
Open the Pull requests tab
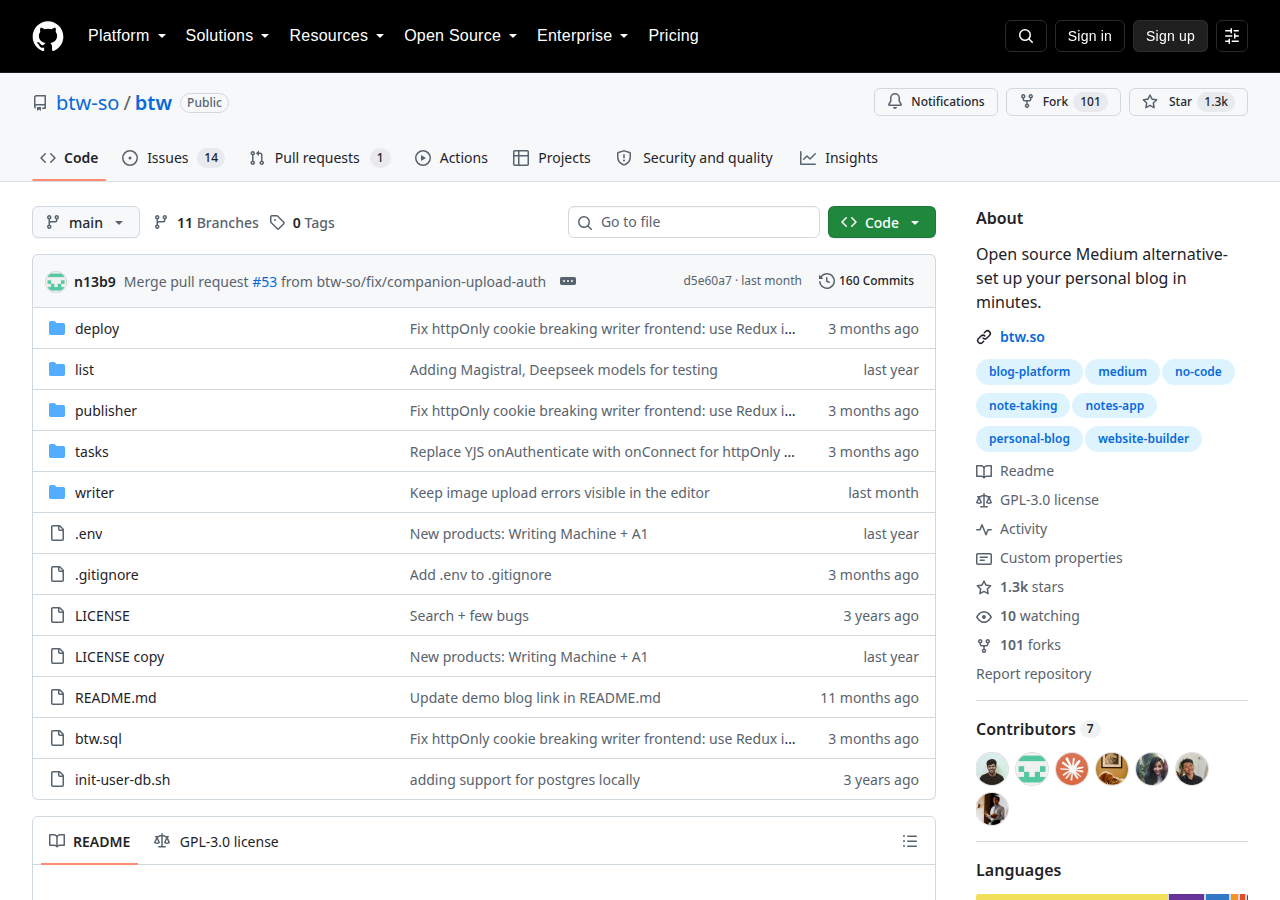point(319,158)
